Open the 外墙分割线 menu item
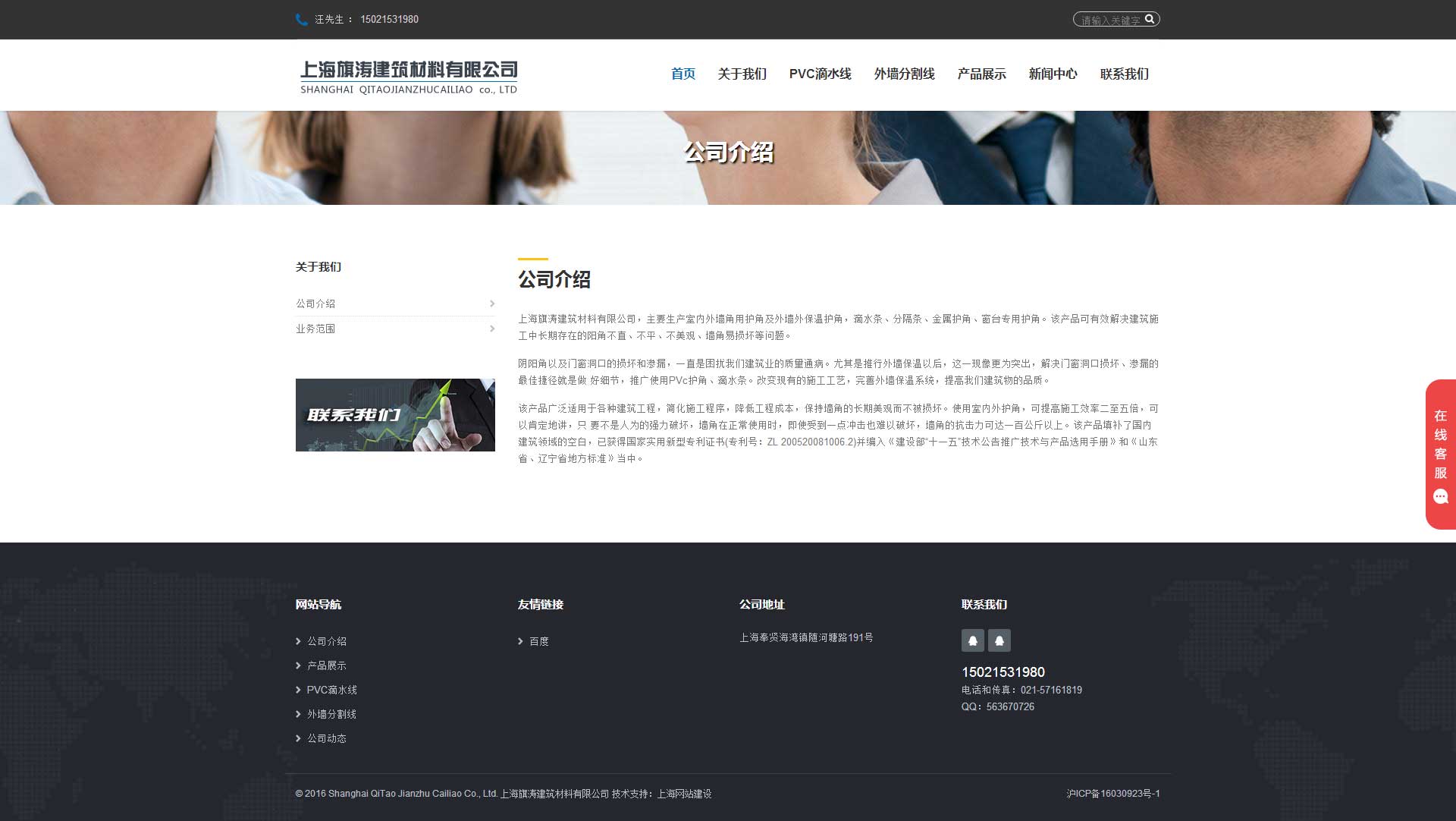Screen dimensions: 1456x821 tap(905, 74)
